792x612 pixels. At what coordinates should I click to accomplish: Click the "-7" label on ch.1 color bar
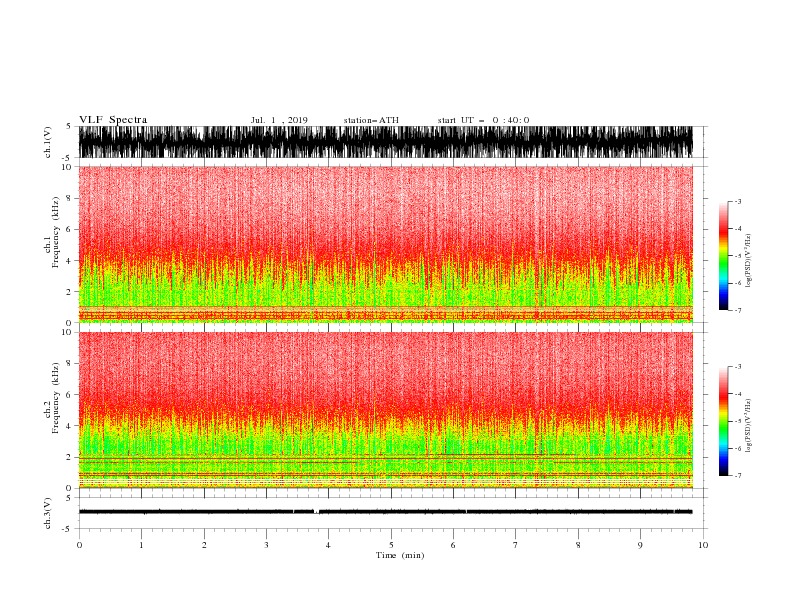click(x=737, y=310)
